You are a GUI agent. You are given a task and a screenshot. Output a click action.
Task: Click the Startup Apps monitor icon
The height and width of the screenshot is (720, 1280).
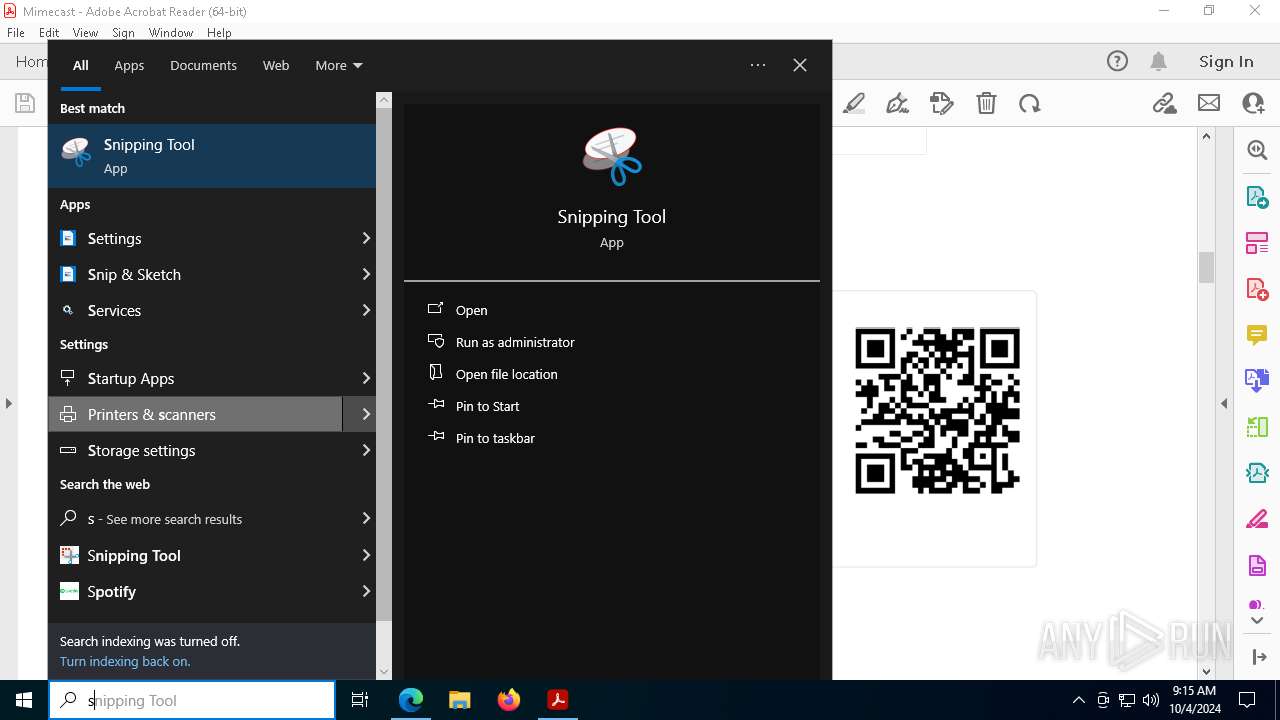(68, 378)
